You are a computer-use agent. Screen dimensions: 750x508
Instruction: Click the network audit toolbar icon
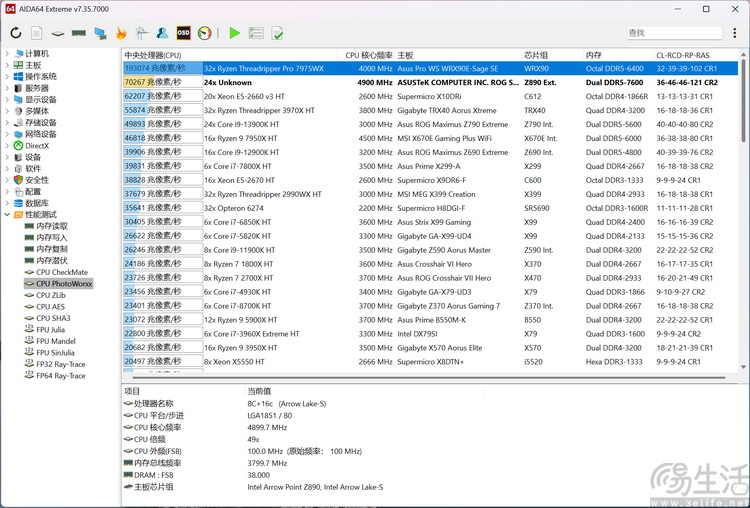tap(142, 33)
